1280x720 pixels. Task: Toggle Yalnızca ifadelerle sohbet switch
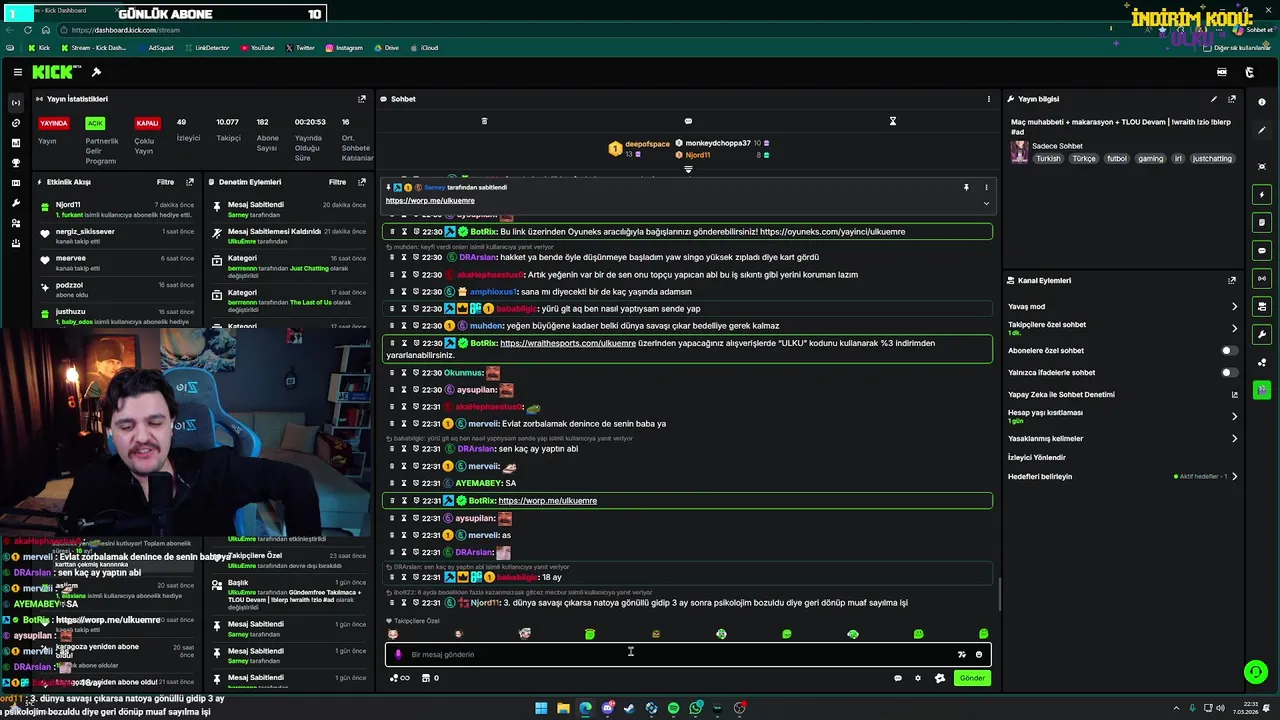tap(1229, 373)
